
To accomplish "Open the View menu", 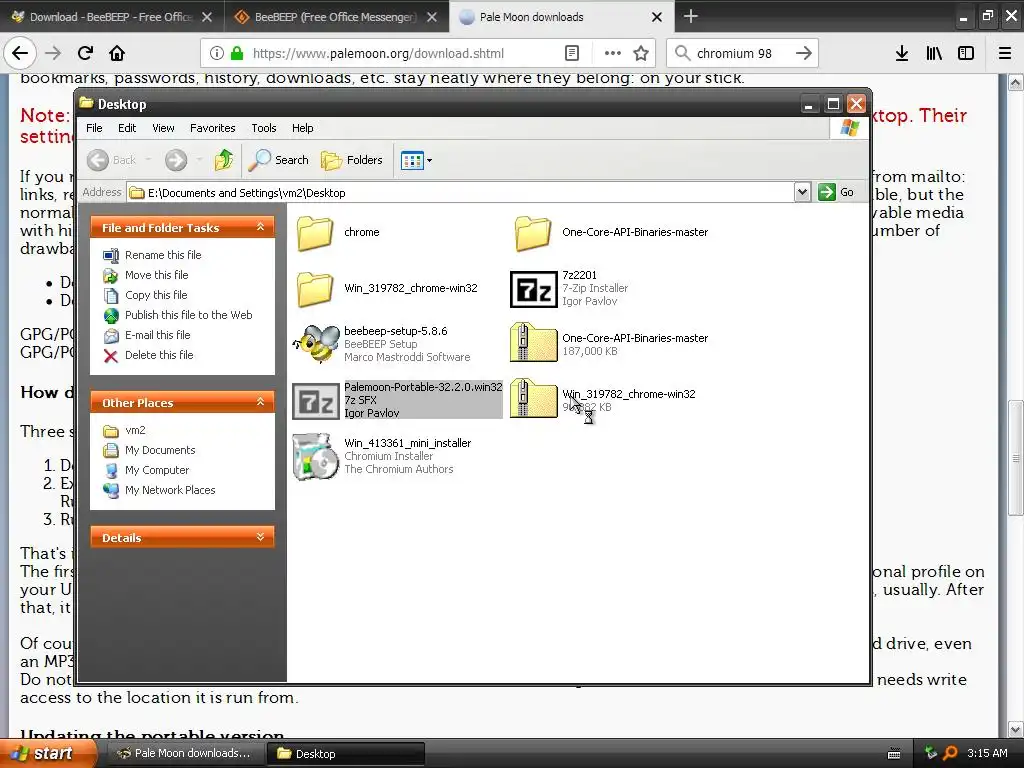I will pyautogui.click(x=163, y=128).
